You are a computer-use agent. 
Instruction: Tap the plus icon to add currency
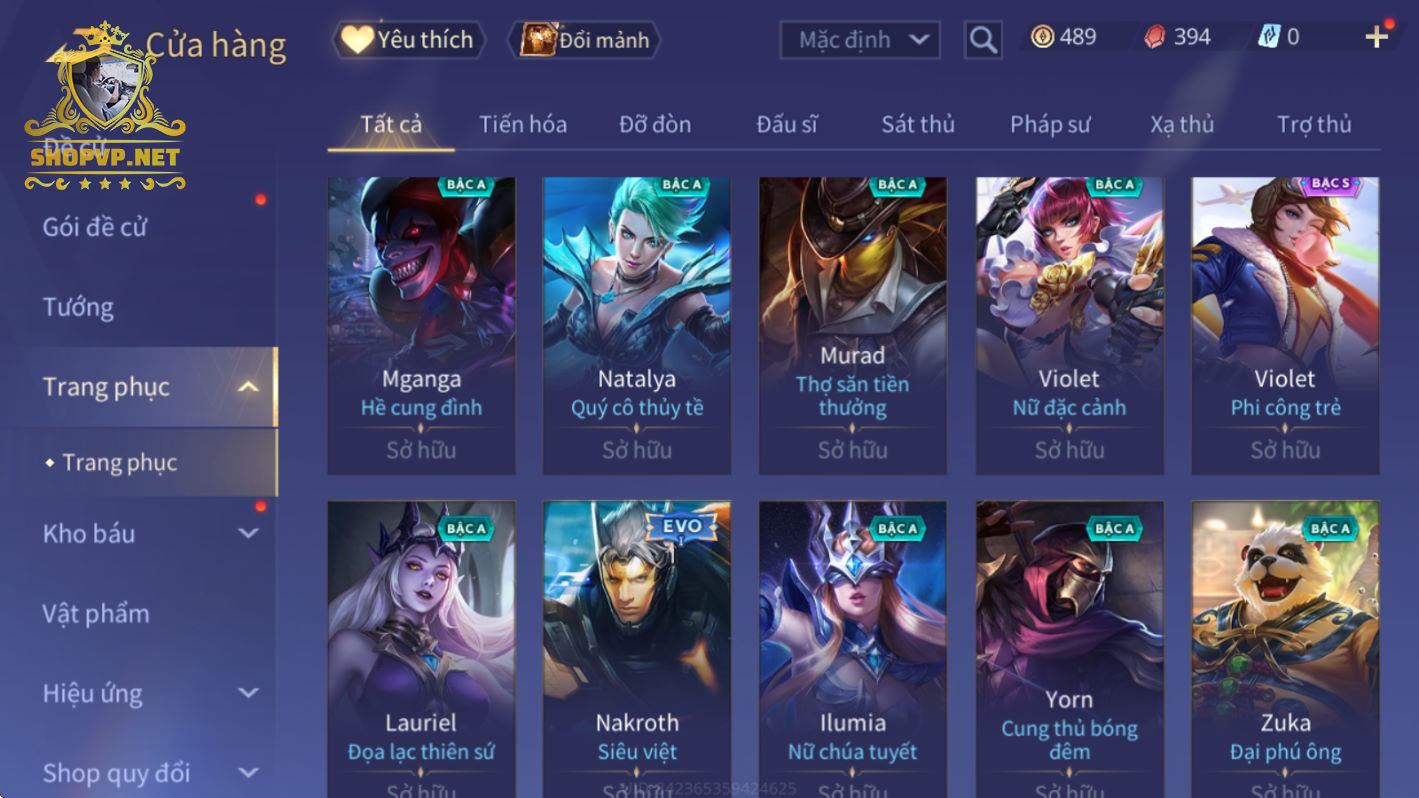pyautogui.click(x=1377, y=37)
